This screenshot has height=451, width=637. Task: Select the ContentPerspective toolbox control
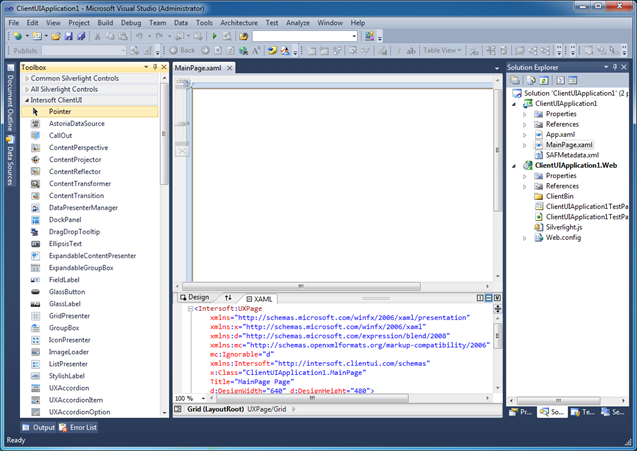click(x=89, y=147)
